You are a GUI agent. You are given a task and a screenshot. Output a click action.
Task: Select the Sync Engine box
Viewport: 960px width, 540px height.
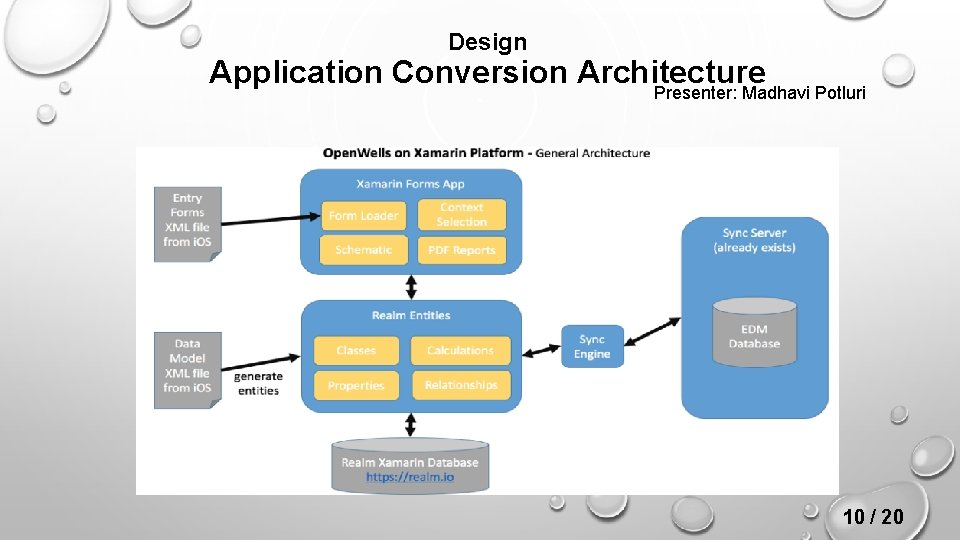click(592, 347)
